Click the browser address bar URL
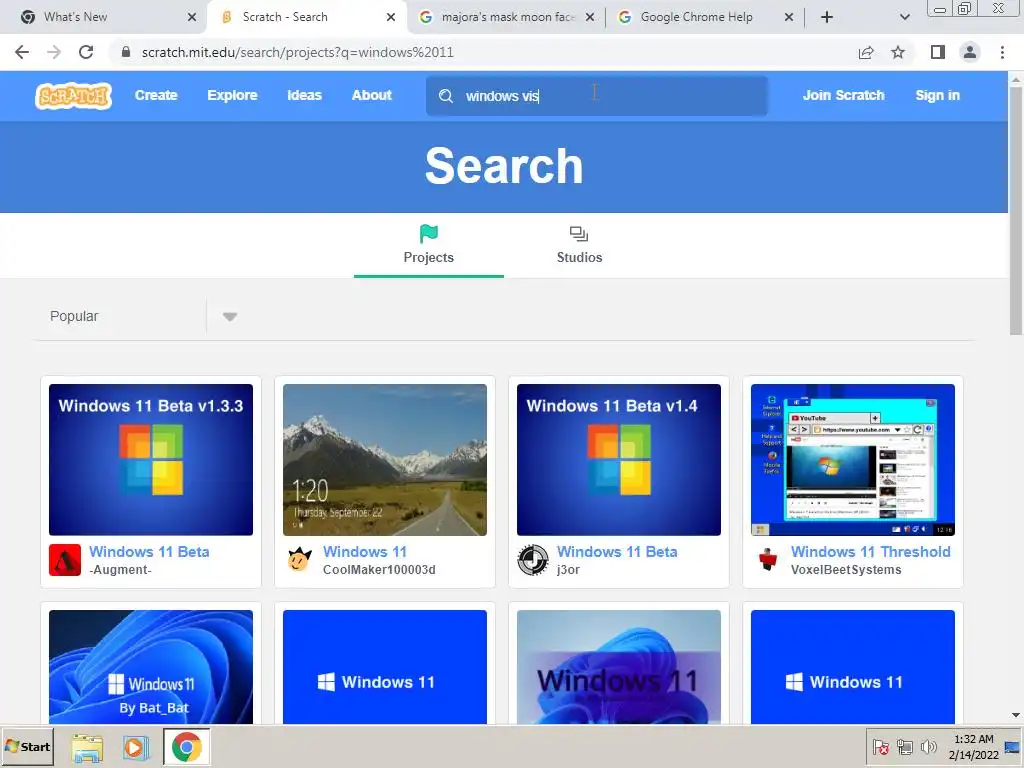Image resolution: width=1024 pixels, height=768 pixels. click(297, 52)
